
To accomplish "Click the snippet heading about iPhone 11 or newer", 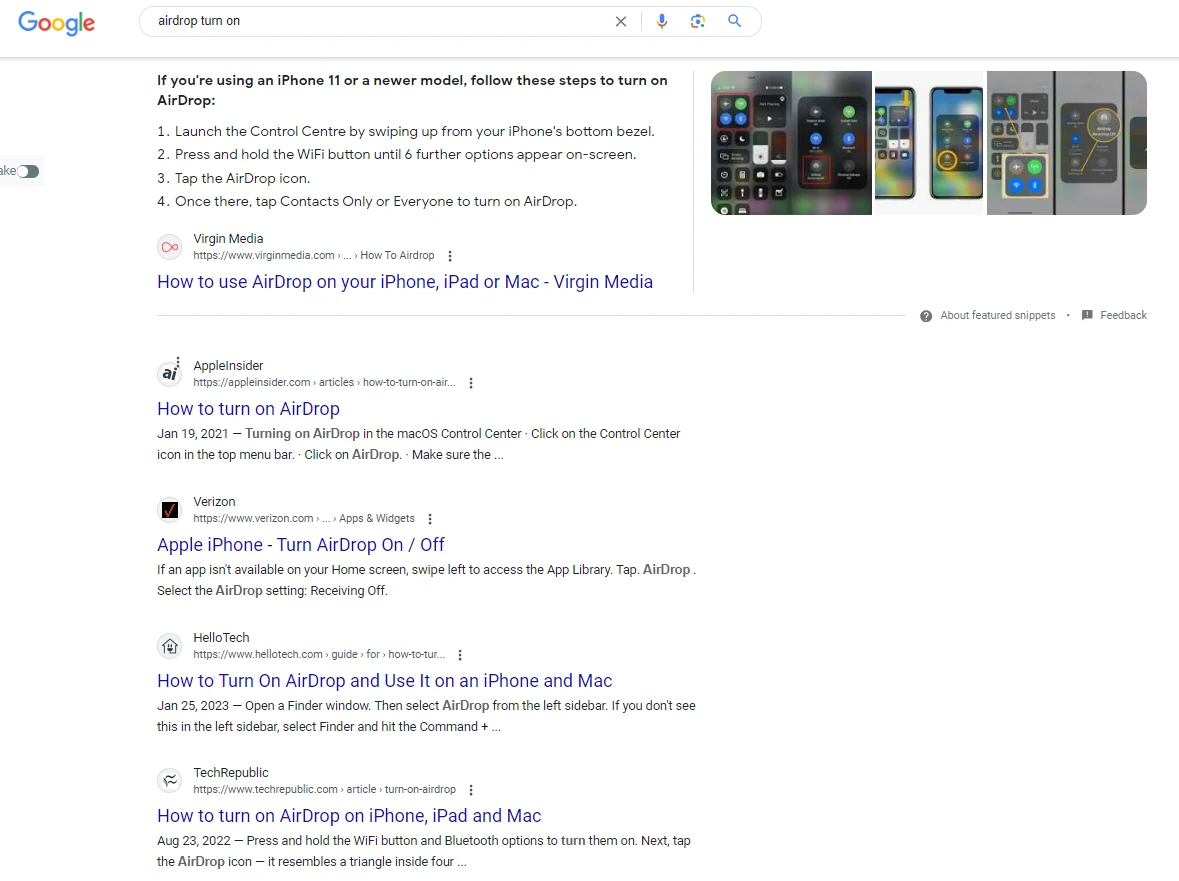I will point(412,90).
